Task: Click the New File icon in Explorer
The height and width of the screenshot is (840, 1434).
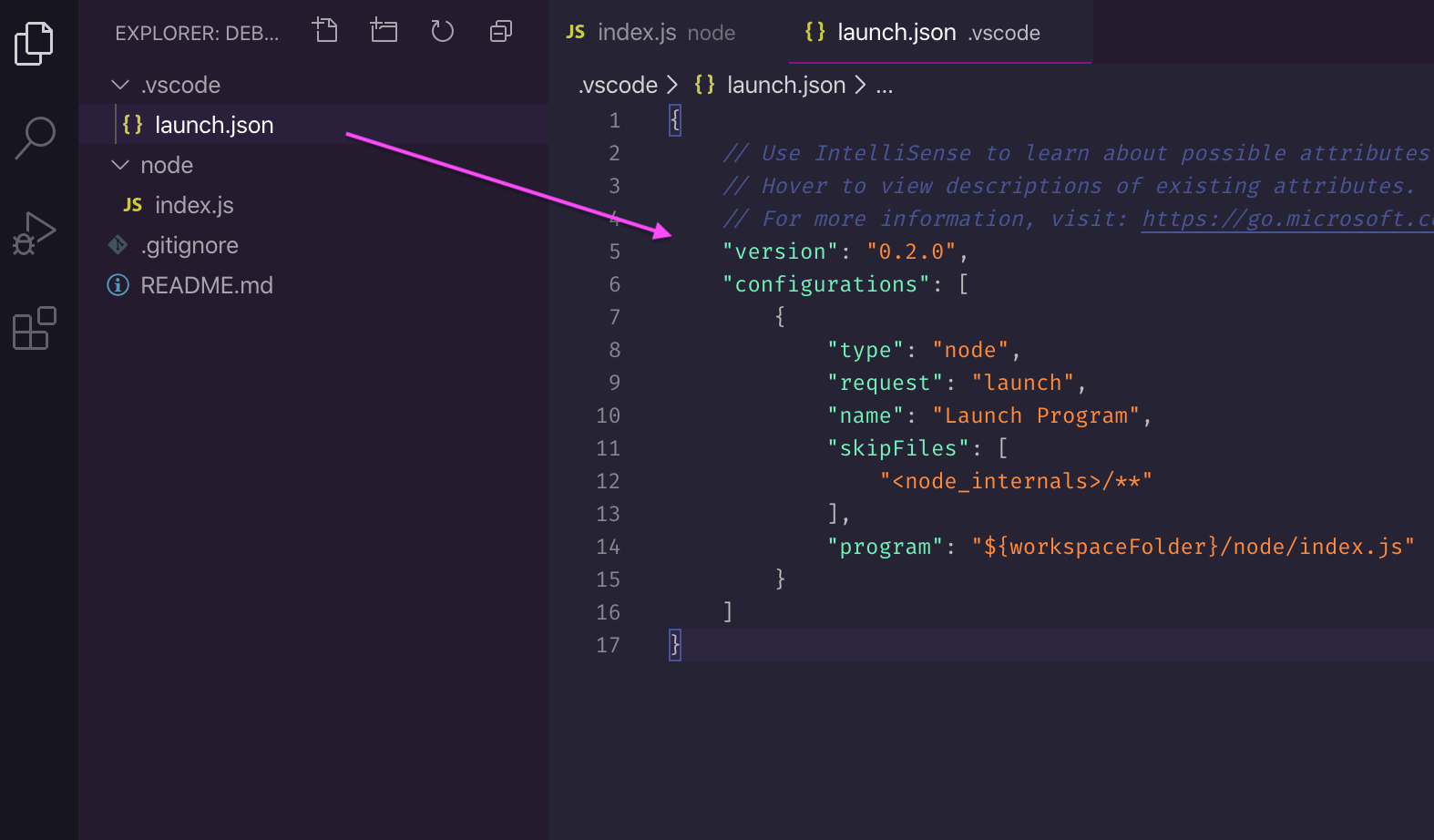Action: point(325,31)
